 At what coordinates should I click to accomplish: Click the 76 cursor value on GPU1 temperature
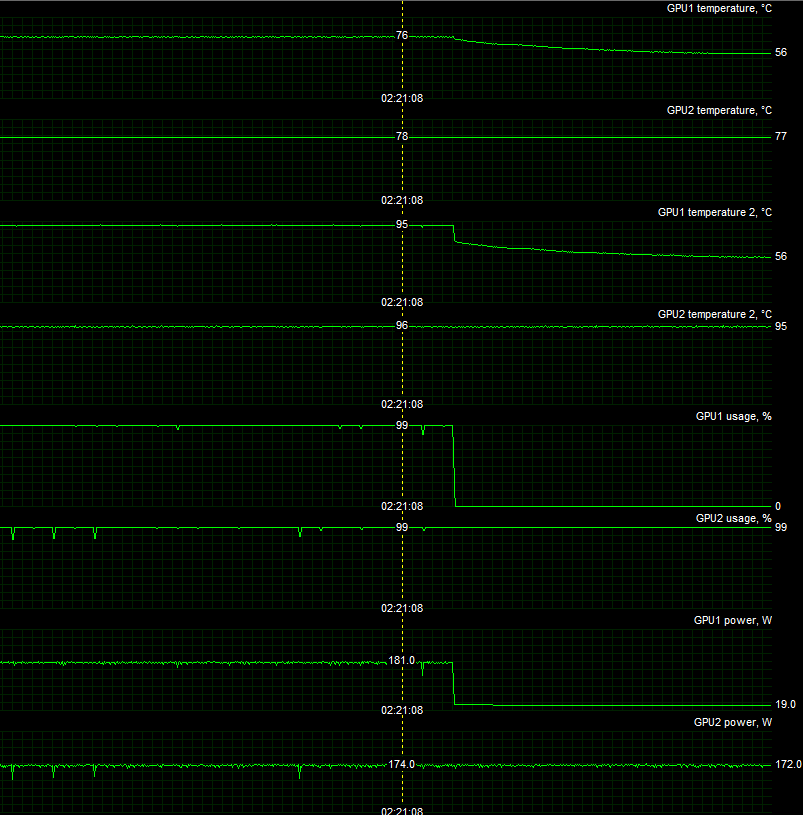(x=402, y=35)
